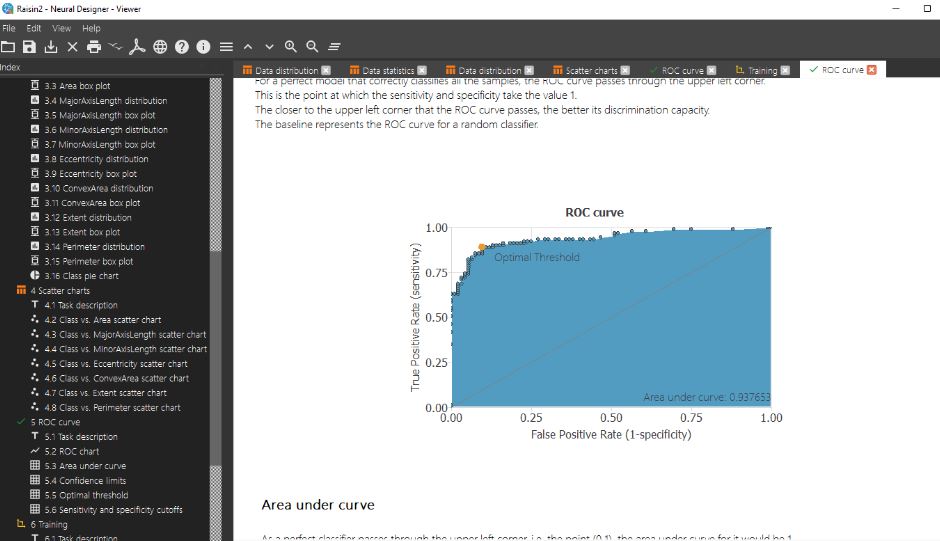Go to previous item with up chevron
Viewport: 940px width, 541px height.
coord(248,46)
